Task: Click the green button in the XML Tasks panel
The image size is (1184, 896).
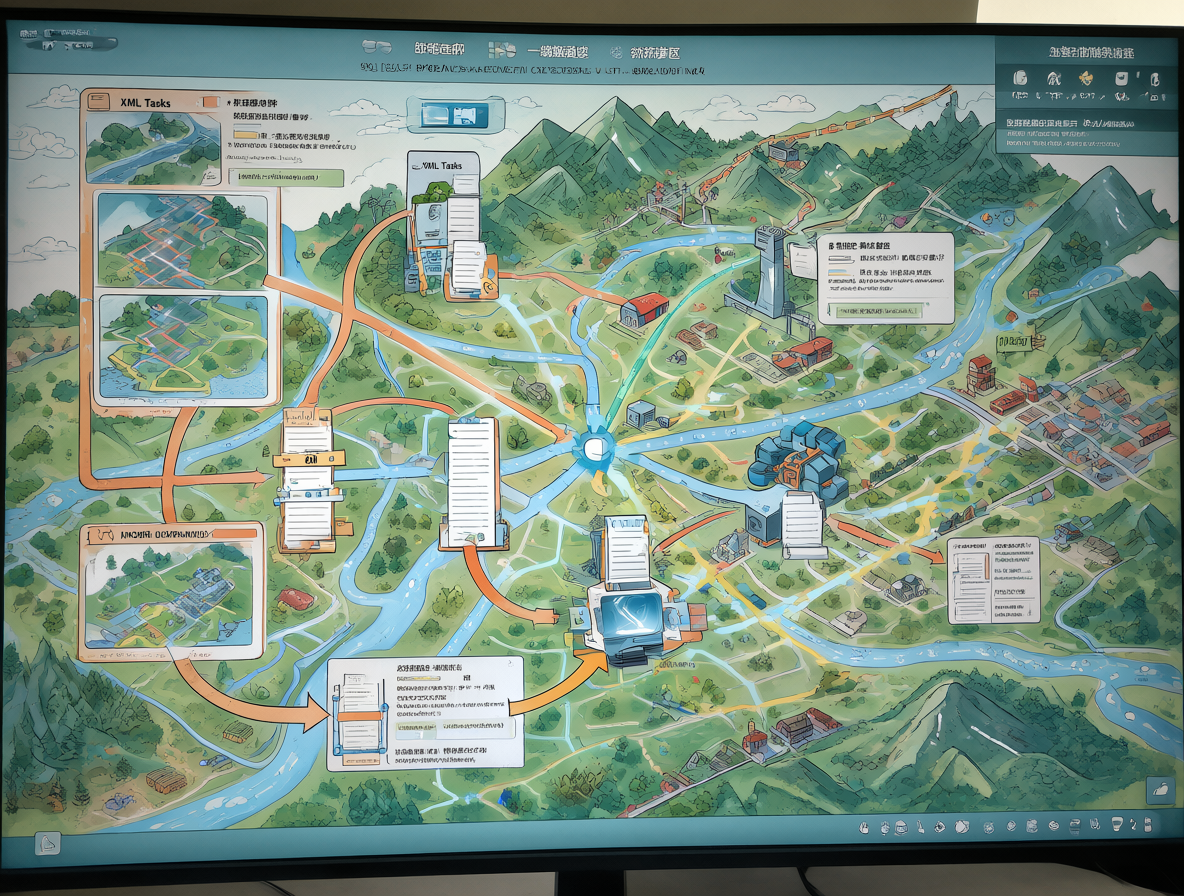Action: 285,178
